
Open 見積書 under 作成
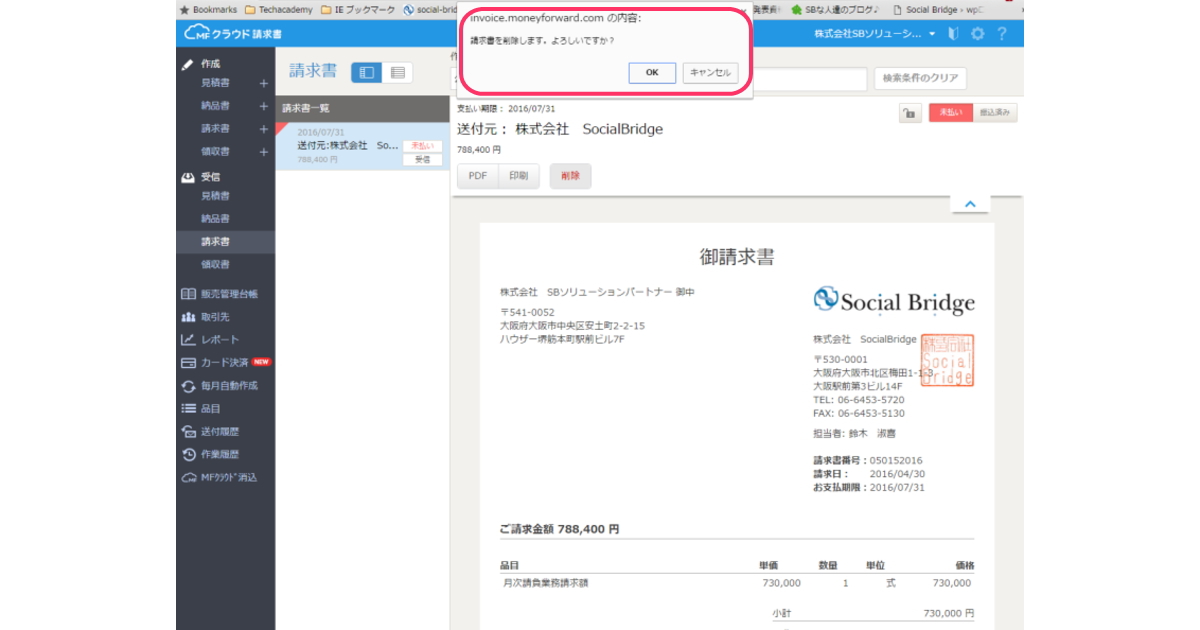pyautogui.click(x=215, y=84)
